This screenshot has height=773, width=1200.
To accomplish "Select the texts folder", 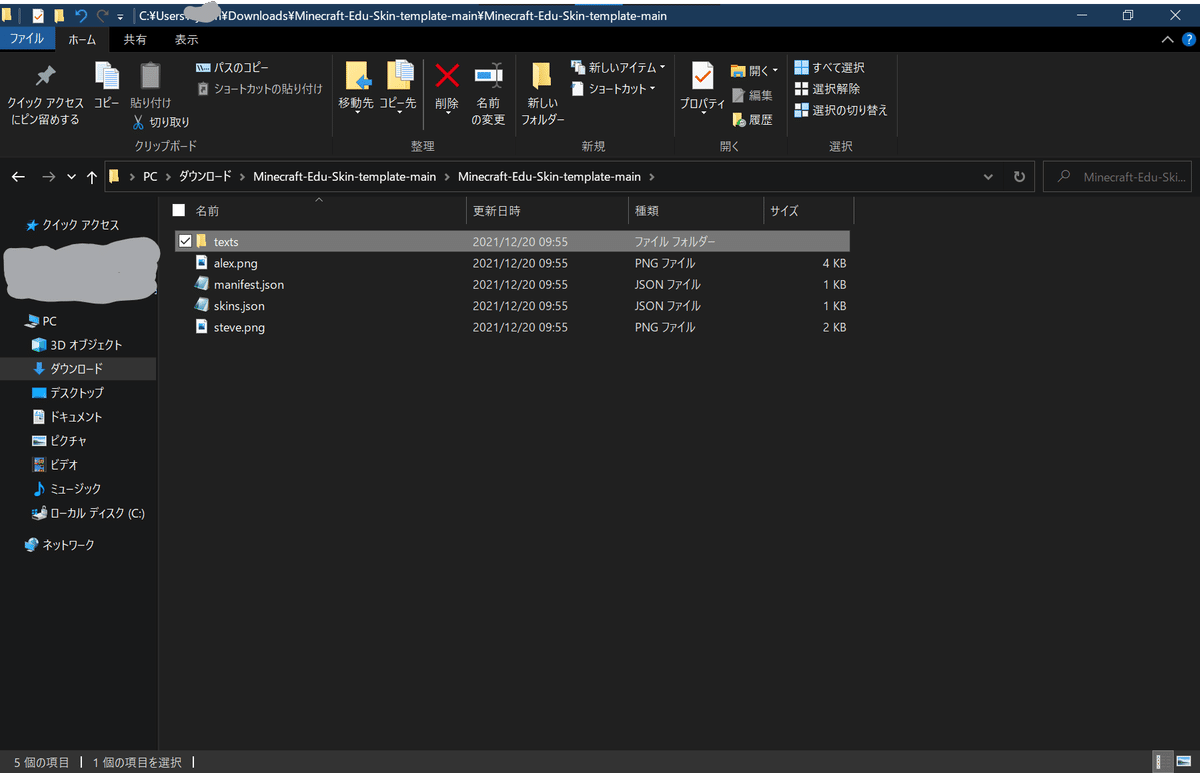I will pos(512,241).
